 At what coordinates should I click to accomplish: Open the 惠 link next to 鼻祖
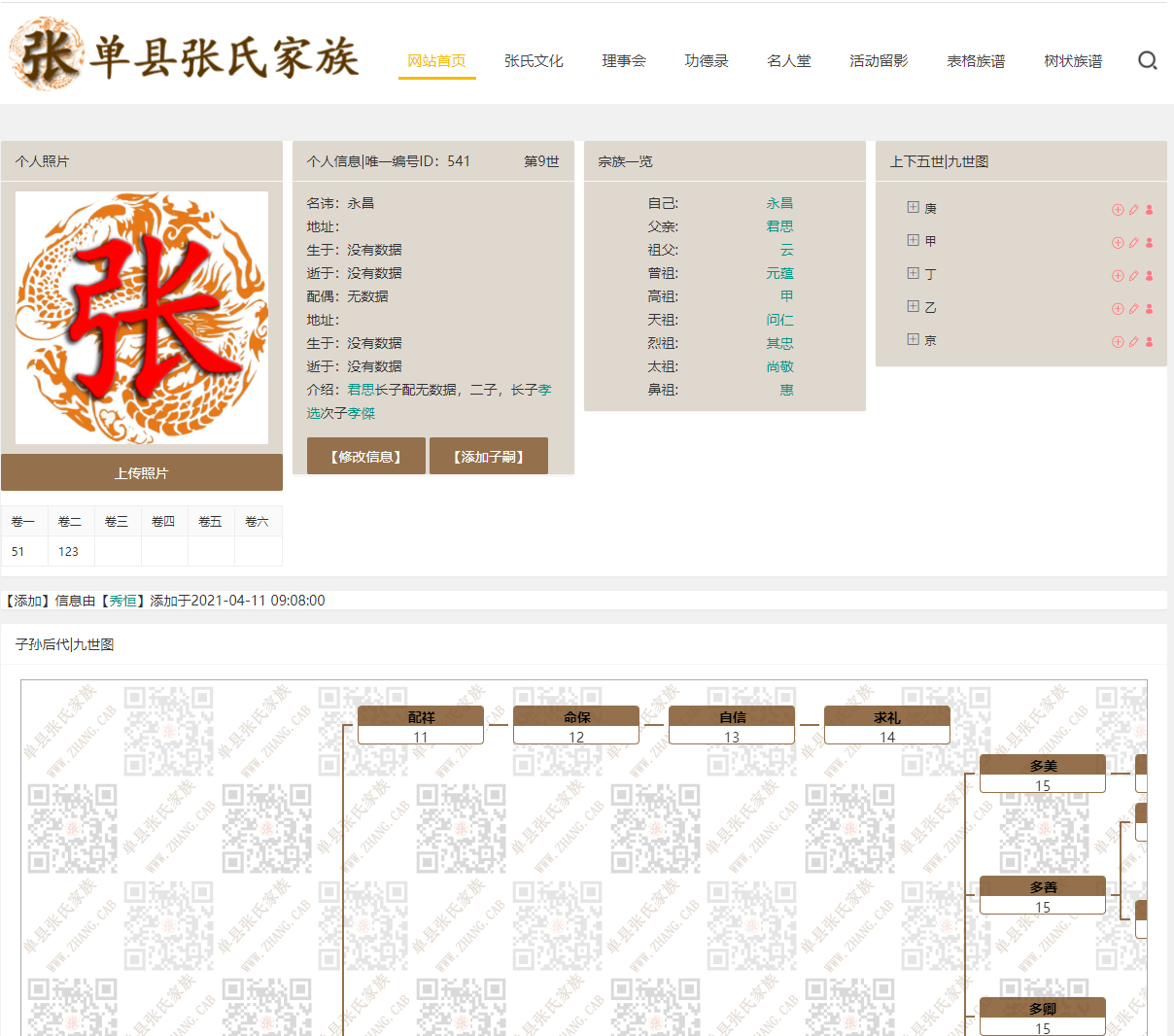pos(786,390)
